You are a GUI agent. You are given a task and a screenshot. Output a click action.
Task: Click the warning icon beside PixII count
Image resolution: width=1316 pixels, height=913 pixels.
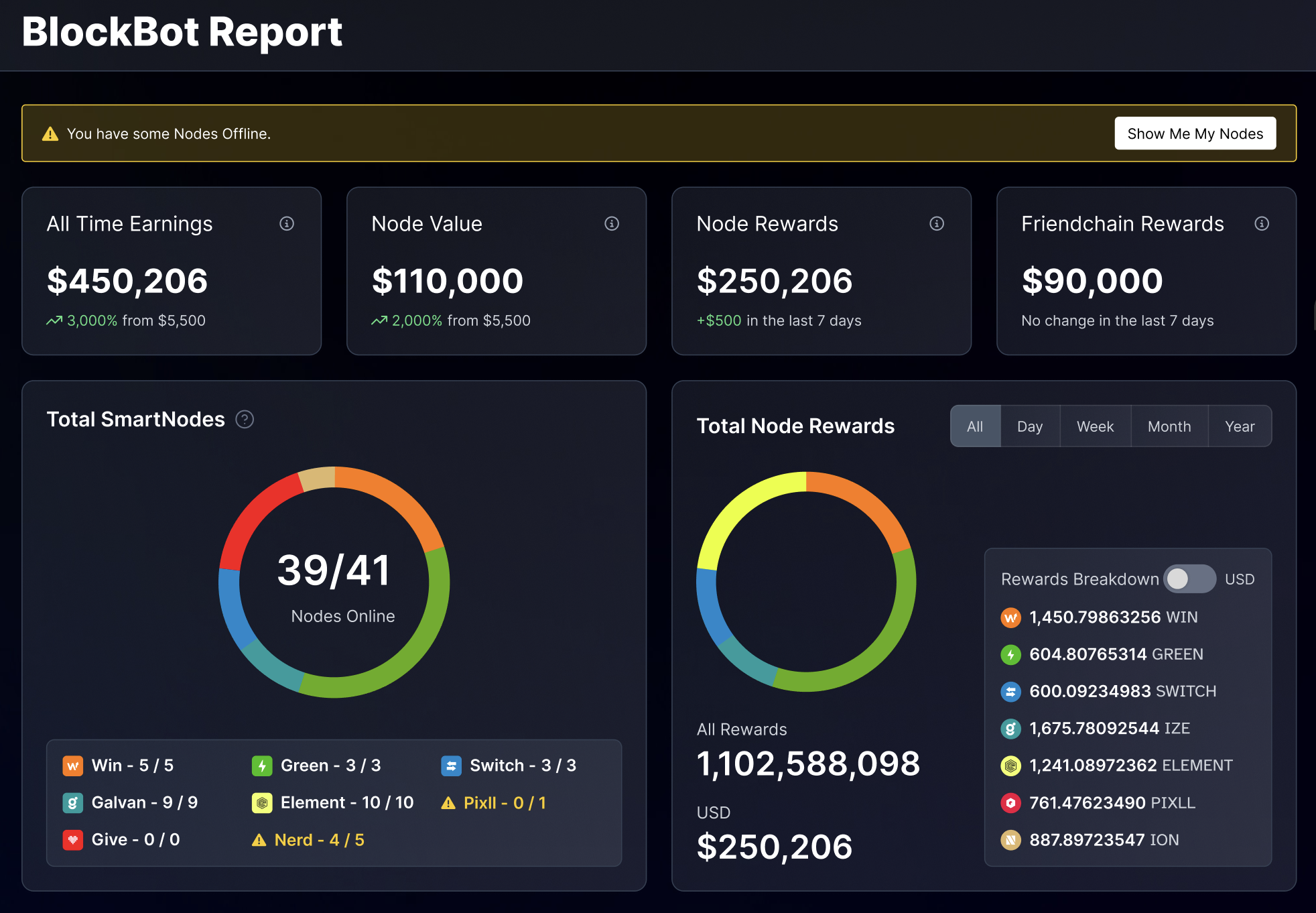pos(448,802)
